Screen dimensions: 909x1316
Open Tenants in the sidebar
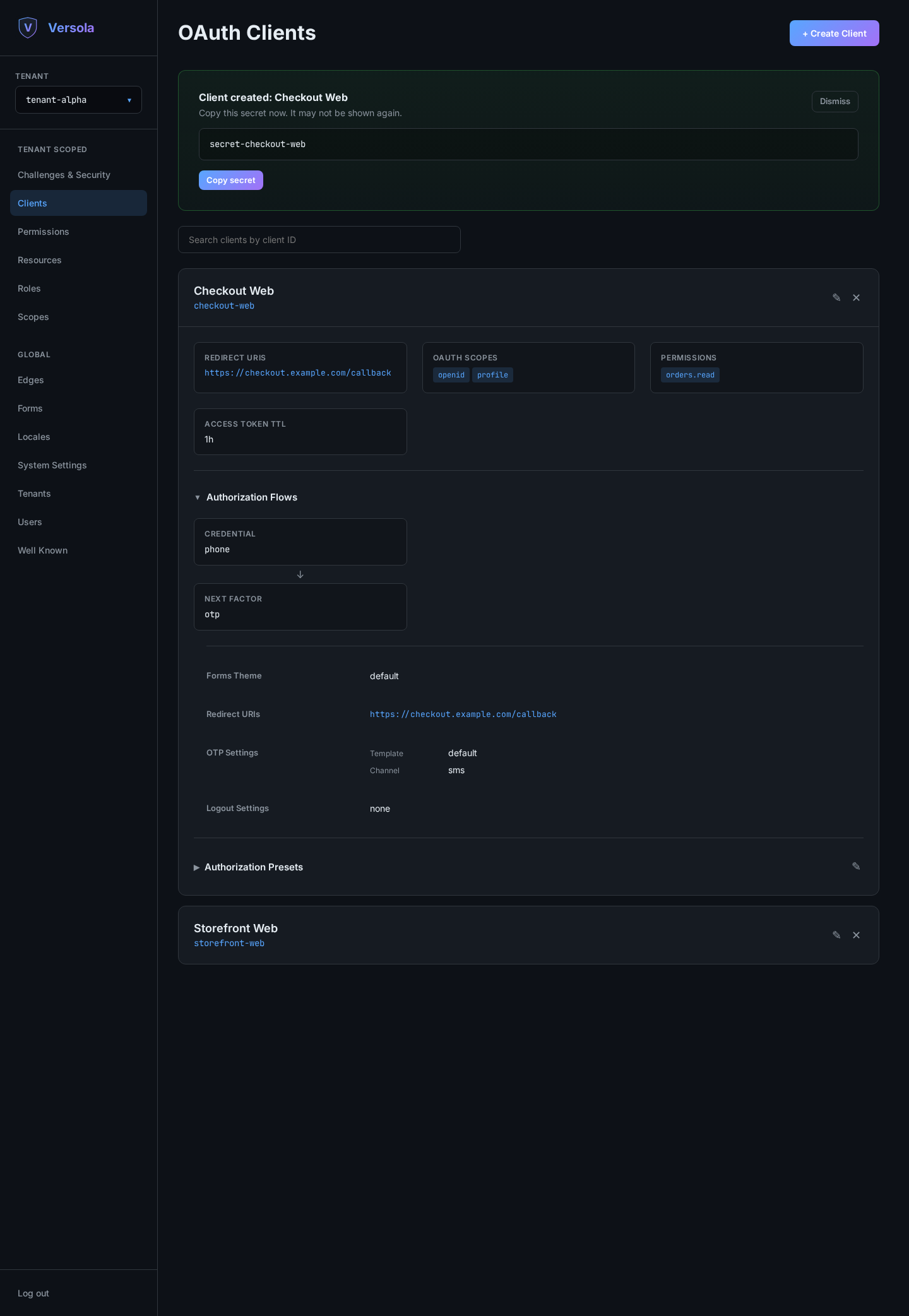[x=78, y=494]
